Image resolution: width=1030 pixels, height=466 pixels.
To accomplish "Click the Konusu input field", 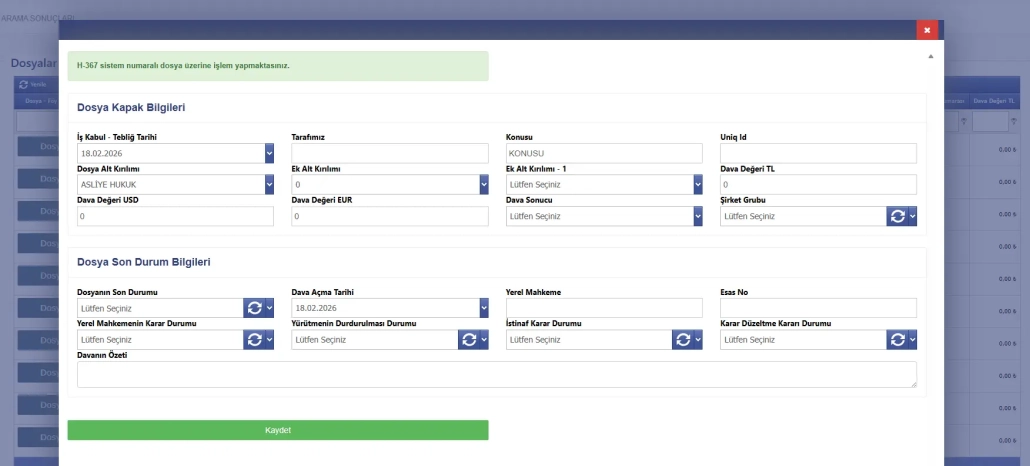I will [604, 153].
